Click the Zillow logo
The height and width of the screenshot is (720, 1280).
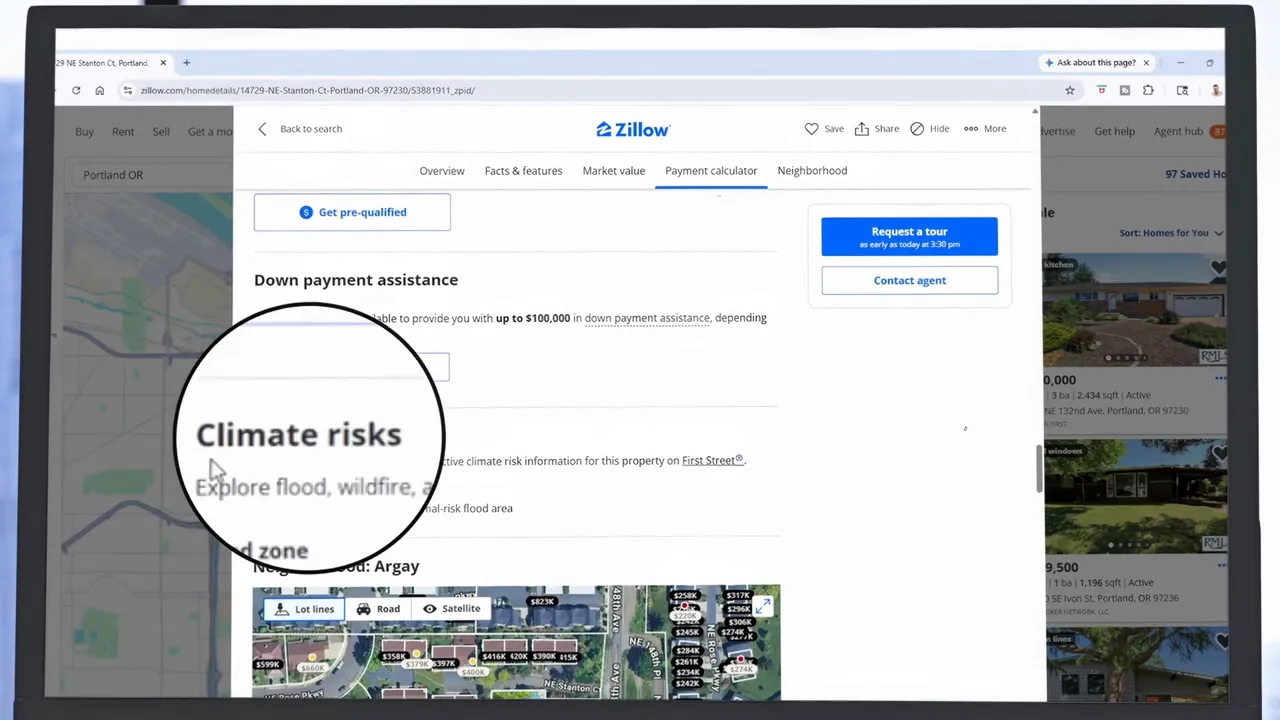[x=633, y=129]
